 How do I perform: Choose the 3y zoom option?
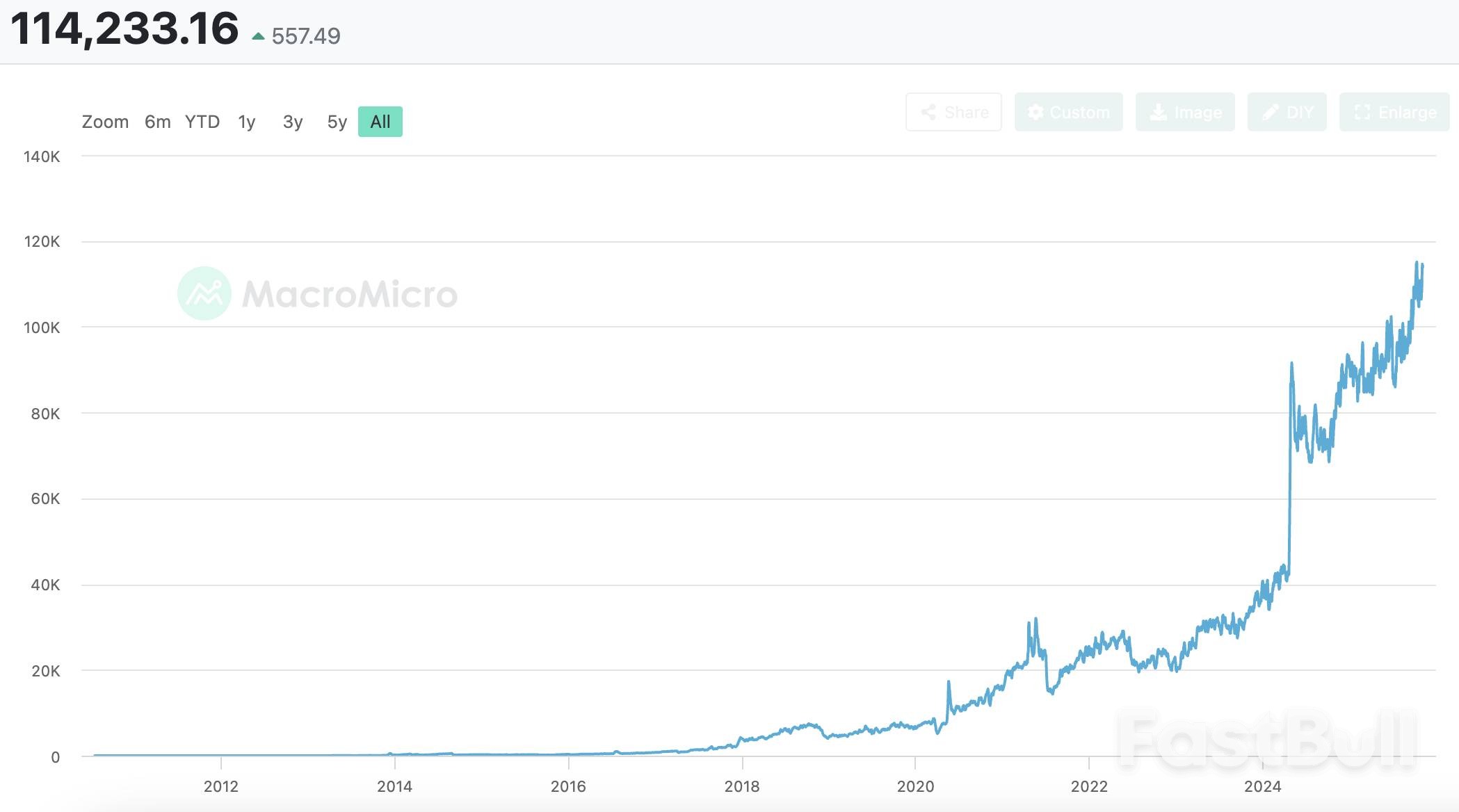click(x=293, y=122)
